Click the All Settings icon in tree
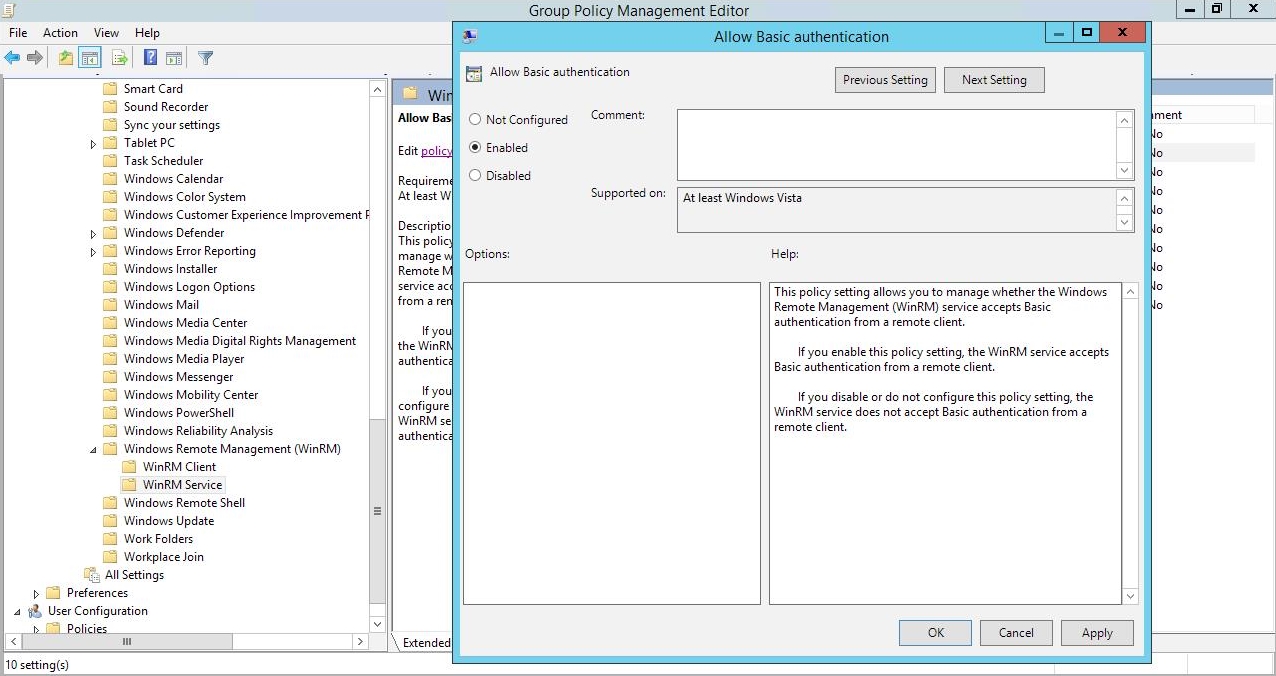This screenshot has width=1276, height=676. tap(92, 575)
